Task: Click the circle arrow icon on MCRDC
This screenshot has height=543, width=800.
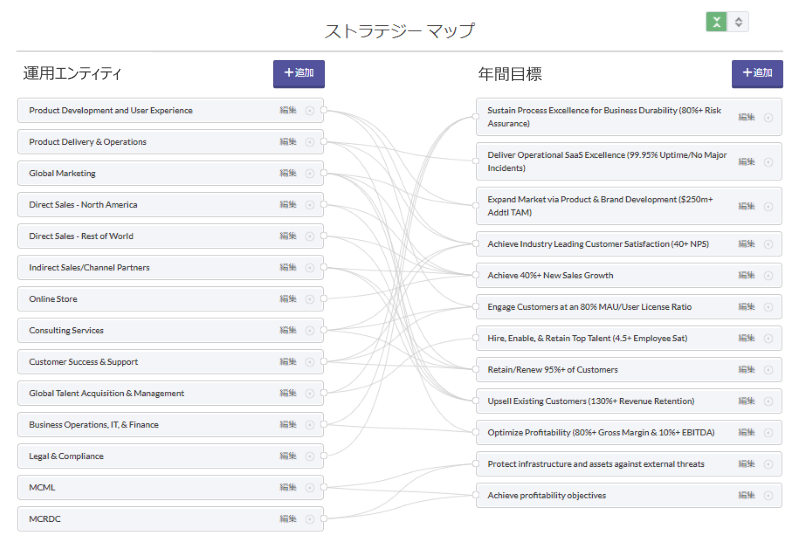Action: click(x=310, y=519)
